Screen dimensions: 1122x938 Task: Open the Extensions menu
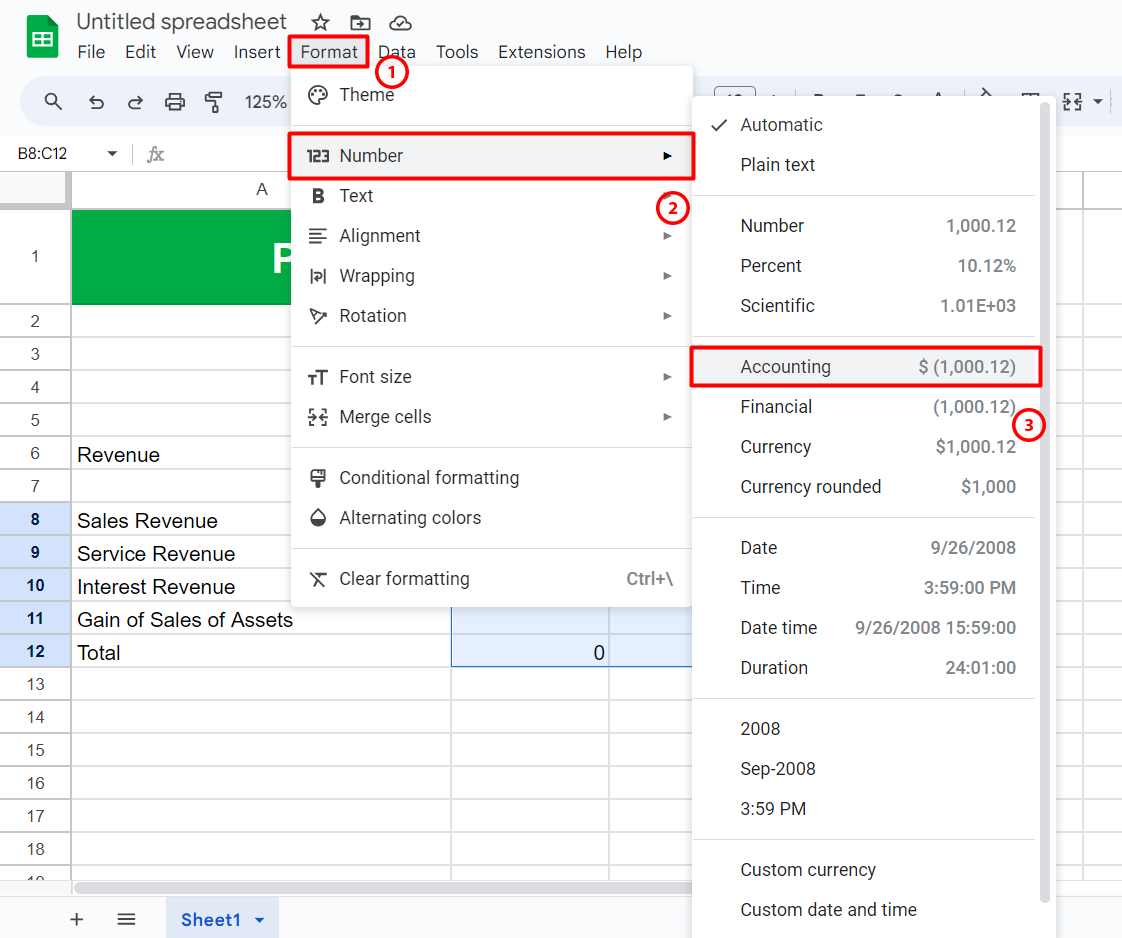542,52
